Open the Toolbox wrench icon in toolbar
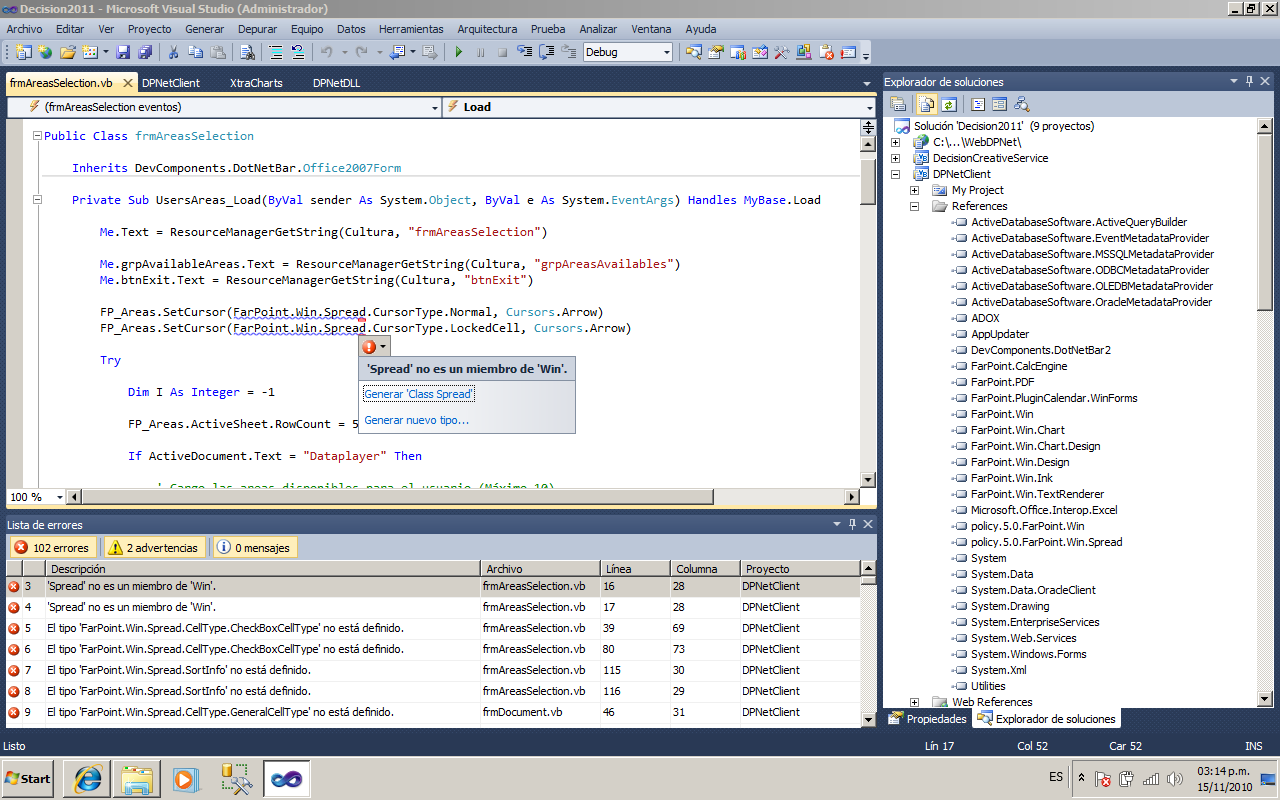Image resolution: width=1280 pixels, height=800 pixels. (x=781, y=52)
